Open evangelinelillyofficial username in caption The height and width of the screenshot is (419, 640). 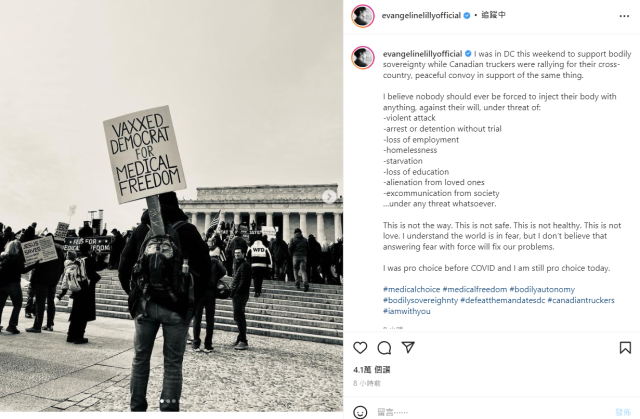pyautogui.click(x=422, y=54)
